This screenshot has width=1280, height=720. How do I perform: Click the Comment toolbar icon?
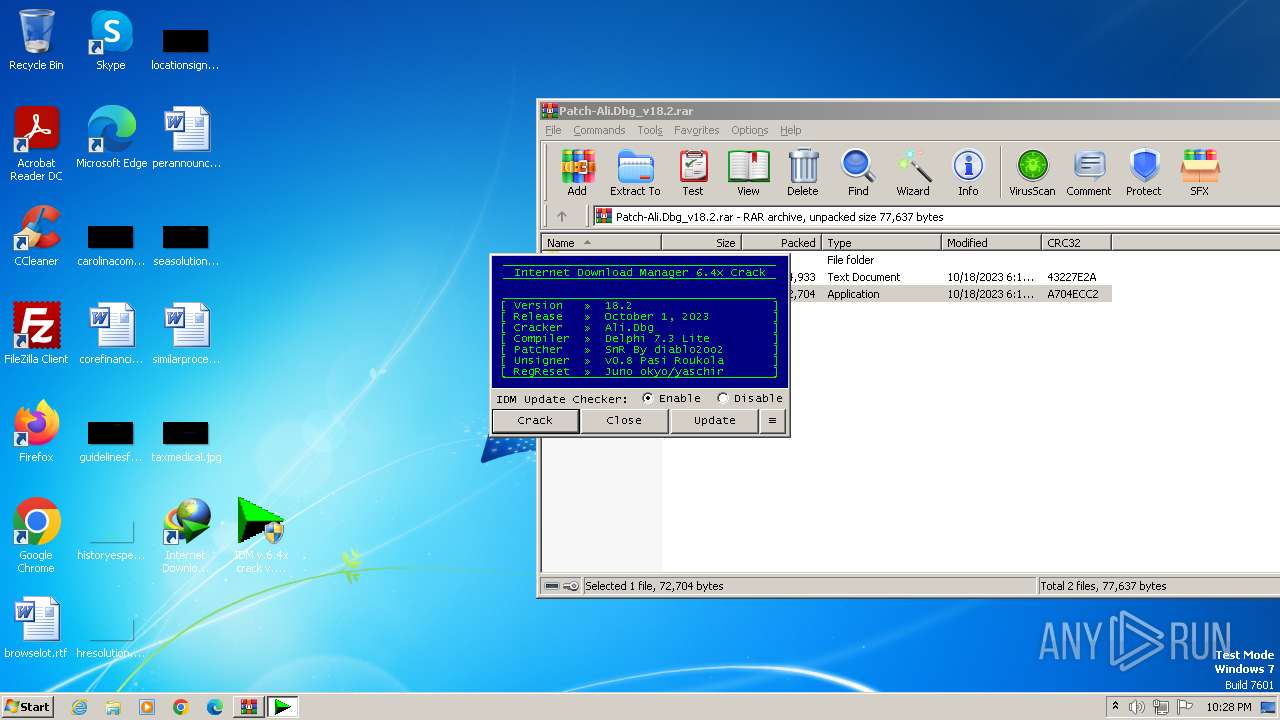click(1088, 172)
